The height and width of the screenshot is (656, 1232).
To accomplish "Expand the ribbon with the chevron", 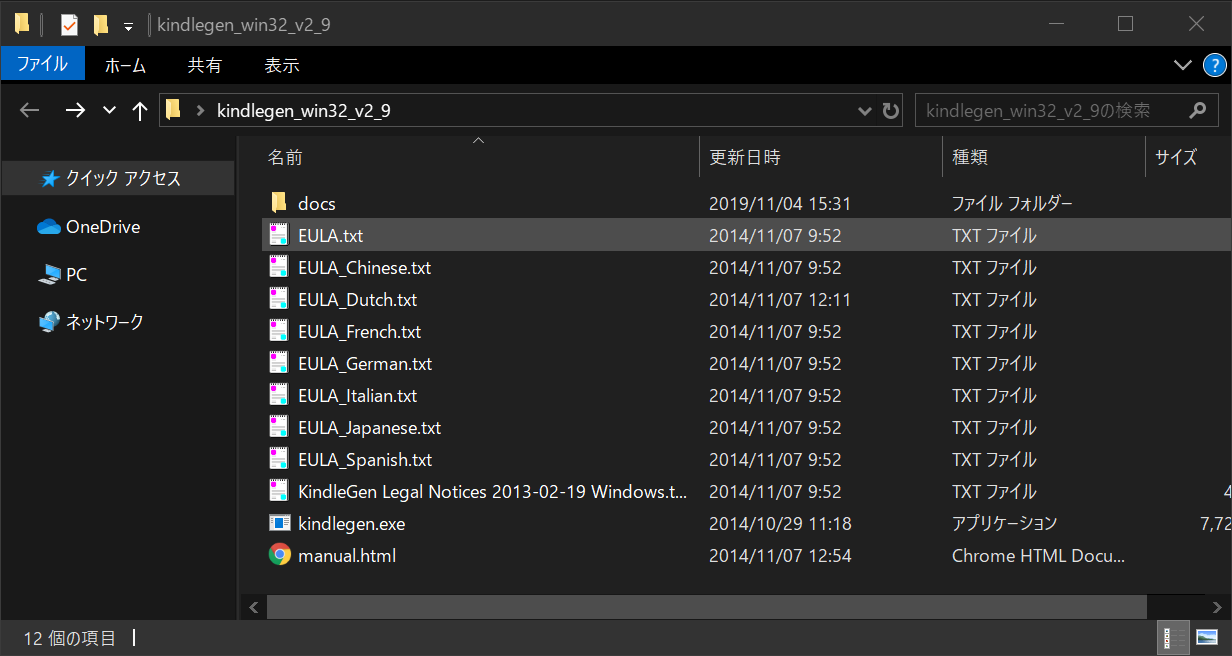I will click(x=1182, y=65).
